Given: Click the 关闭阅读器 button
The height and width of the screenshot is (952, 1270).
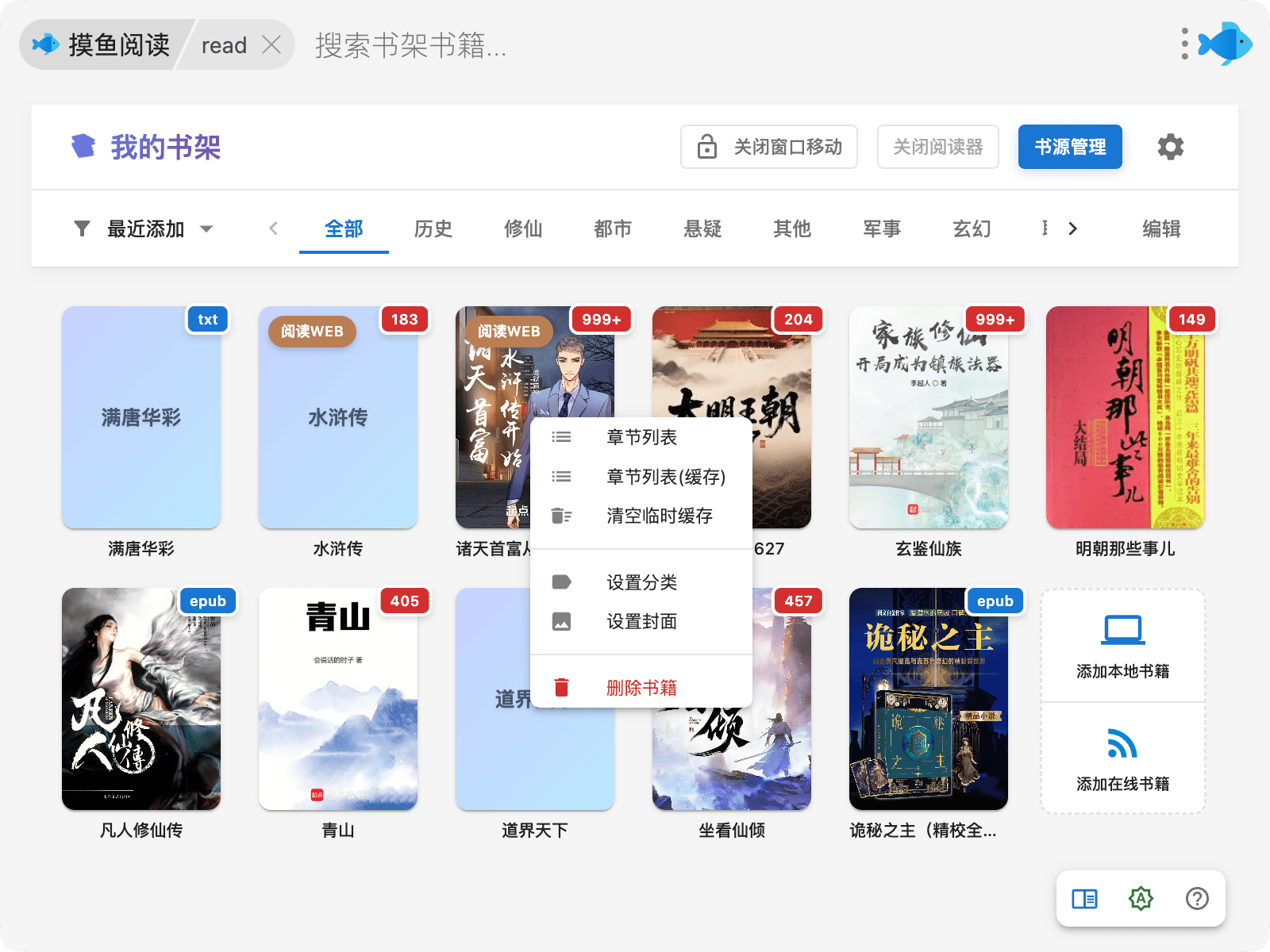Looking at the screenshot, I should tap(937, 147).
